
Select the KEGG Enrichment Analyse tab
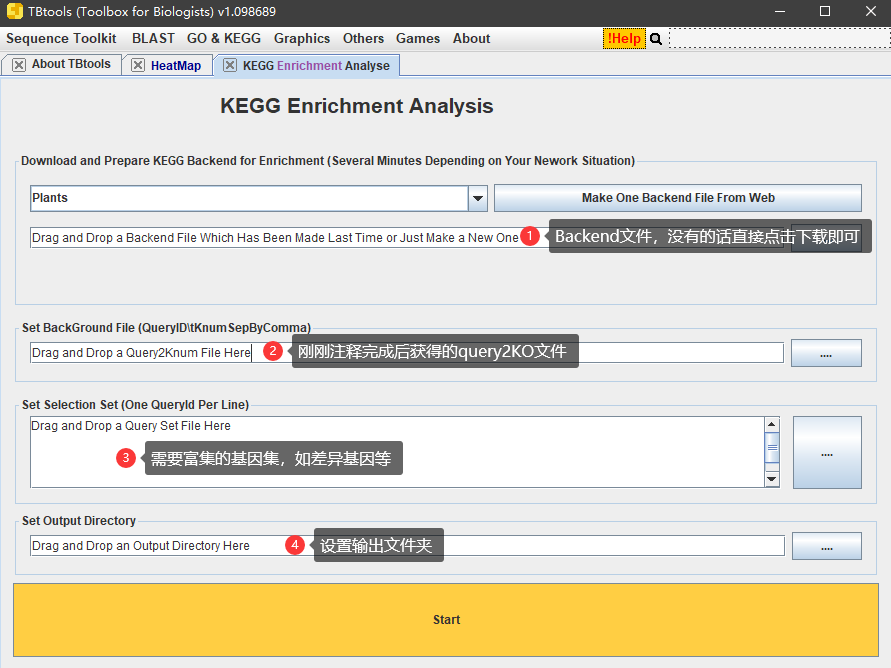(x=316, y=66)
